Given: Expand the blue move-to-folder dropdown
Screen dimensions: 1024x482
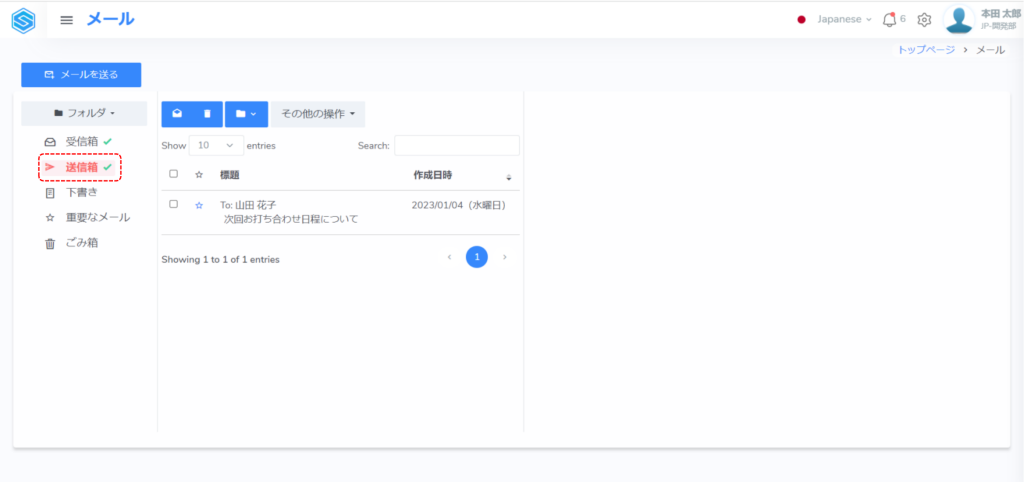Looking at the screenshot, I should click(x=246, y=114).
